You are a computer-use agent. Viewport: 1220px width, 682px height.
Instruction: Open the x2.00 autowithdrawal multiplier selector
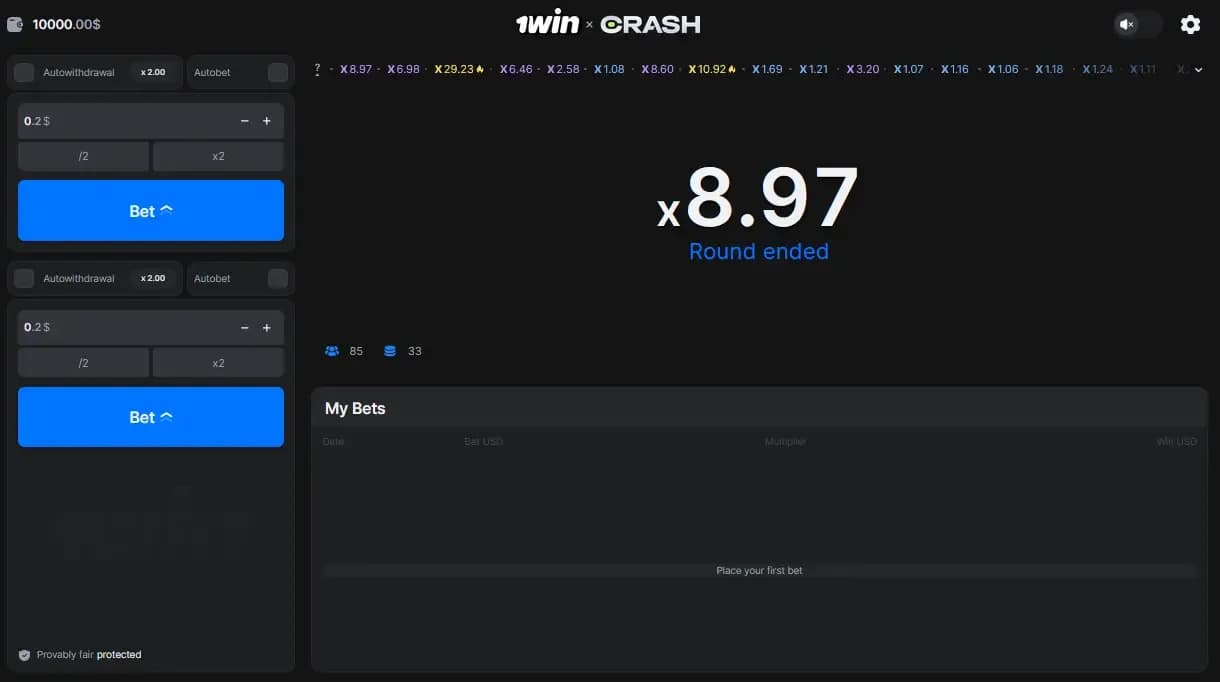pyautogui.click(x=152, y=72)
